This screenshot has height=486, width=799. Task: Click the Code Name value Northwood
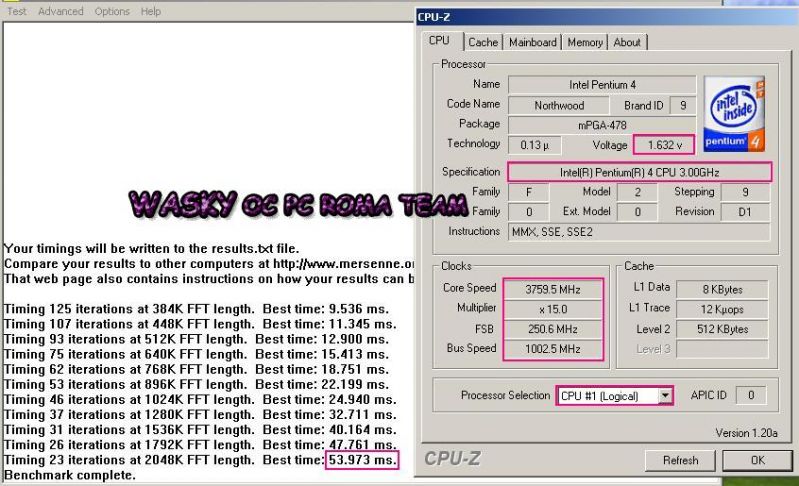point(558,105)
